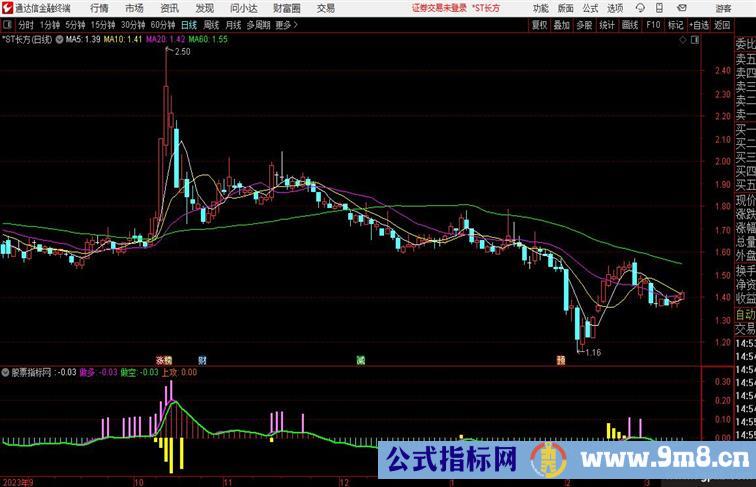
Task: Click the panel layout icon at chart top-right
Action: 695,40
